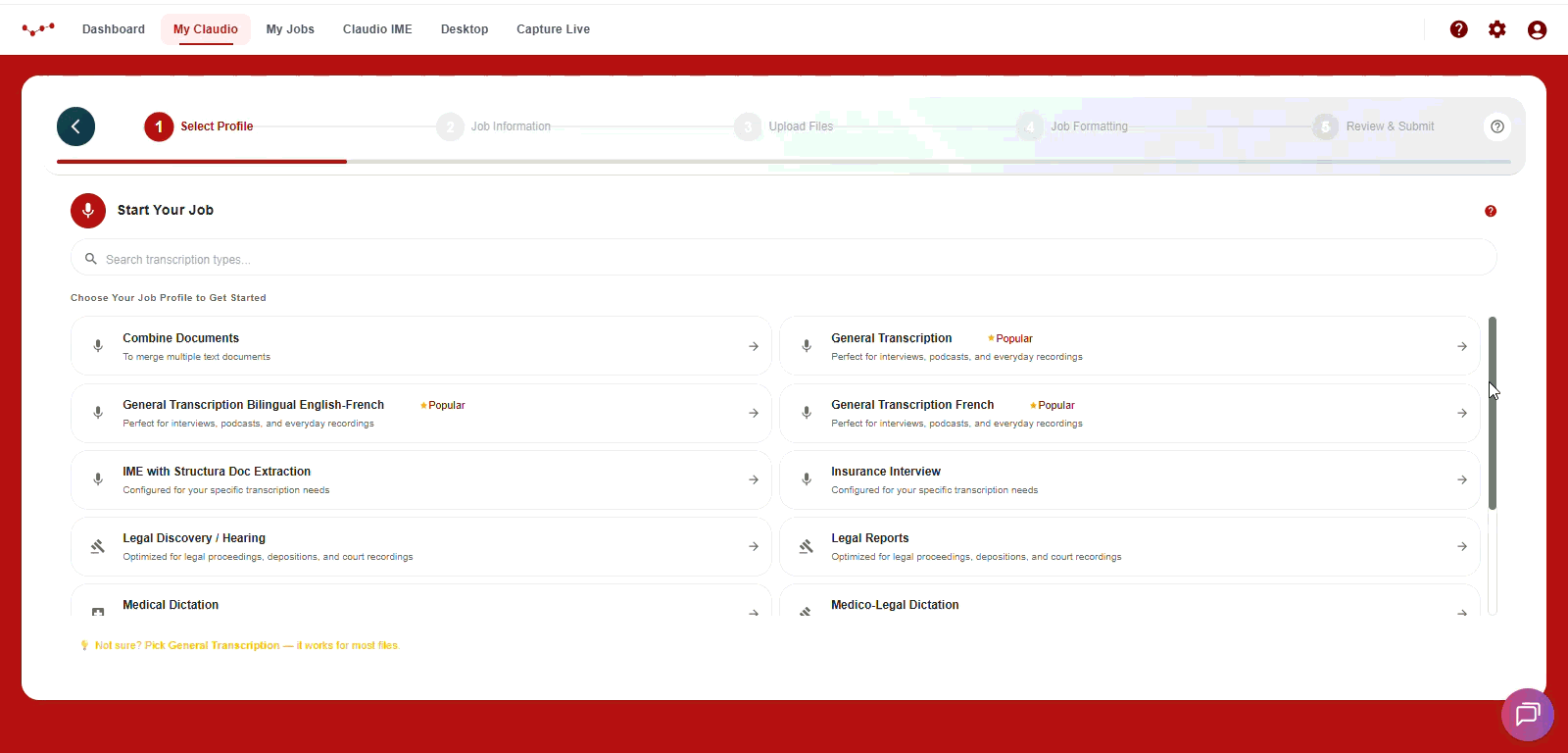The height and width of the screenshot is (753, 1568).
Task: Open the My Jobs tab
Action: click(x=290, y=29)
